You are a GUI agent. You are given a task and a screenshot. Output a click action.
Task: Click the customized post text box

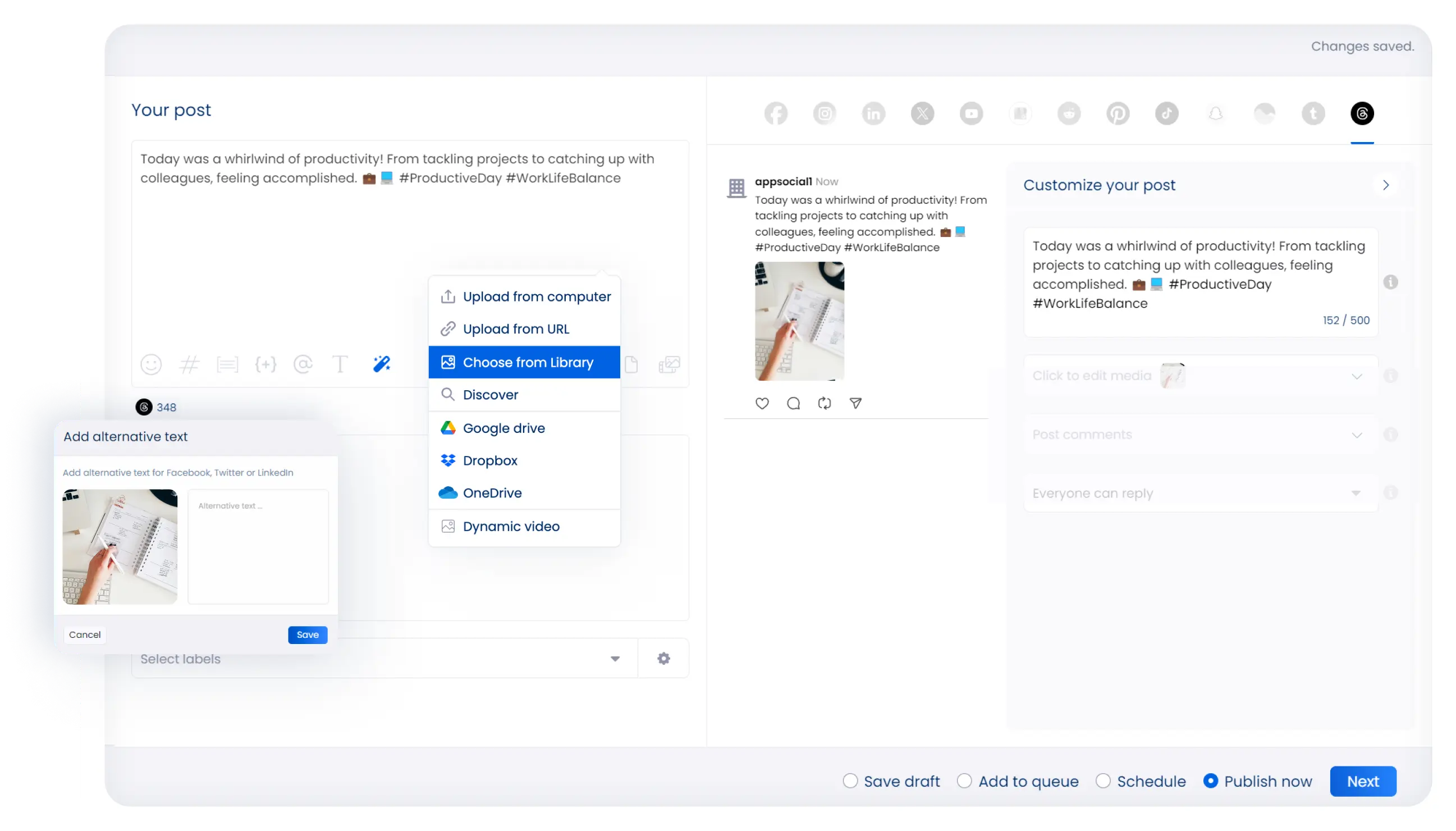1201,282
